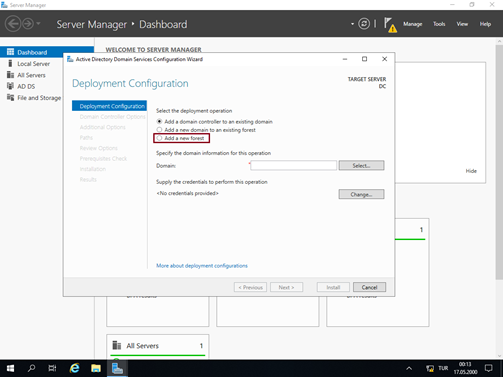This screenshot has height=377, width=503.
Task: Click the Next > button in wizard
Action: [286, 287]
